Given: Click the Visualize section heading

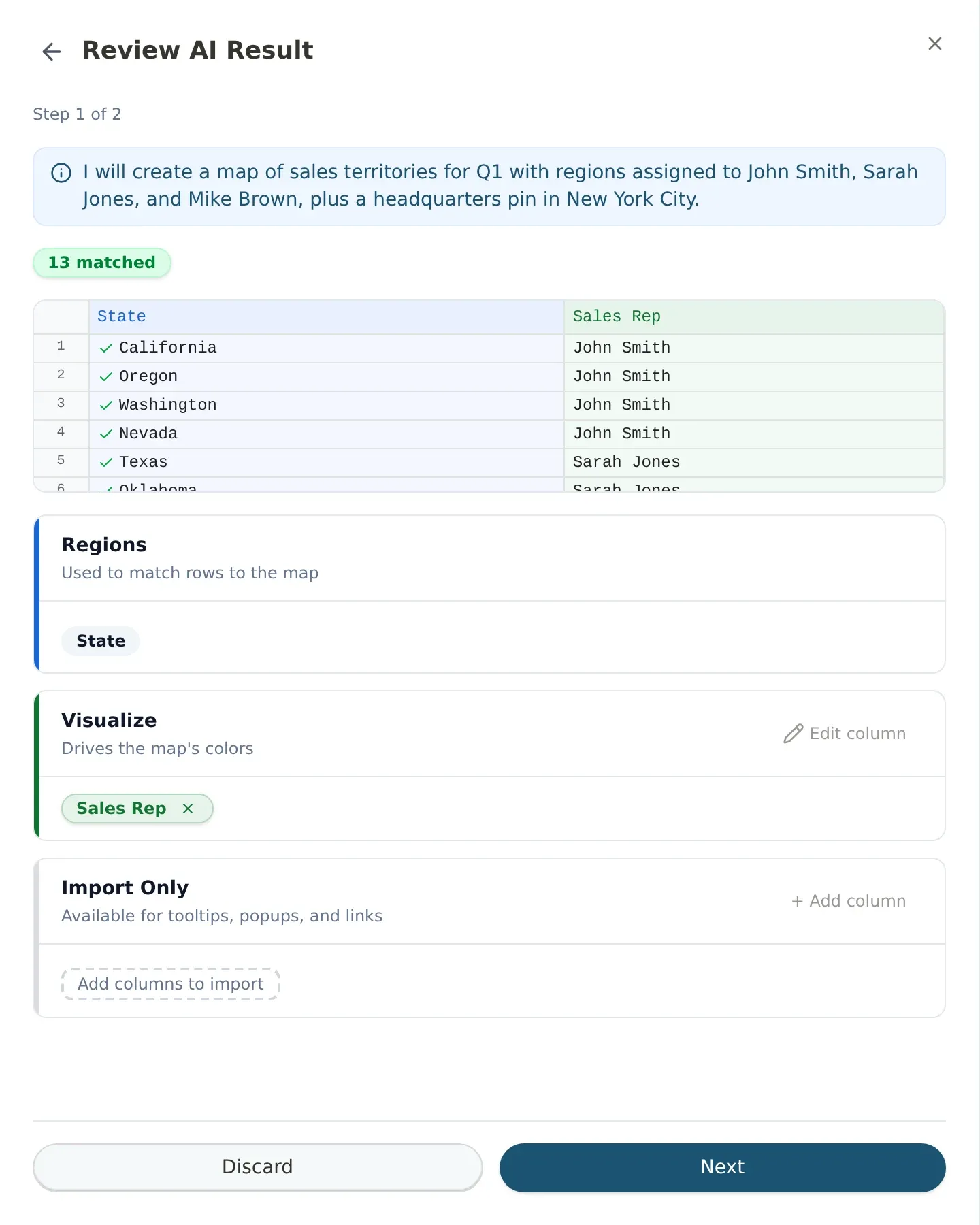Looking at the screenshot, I should click(109, 721).
